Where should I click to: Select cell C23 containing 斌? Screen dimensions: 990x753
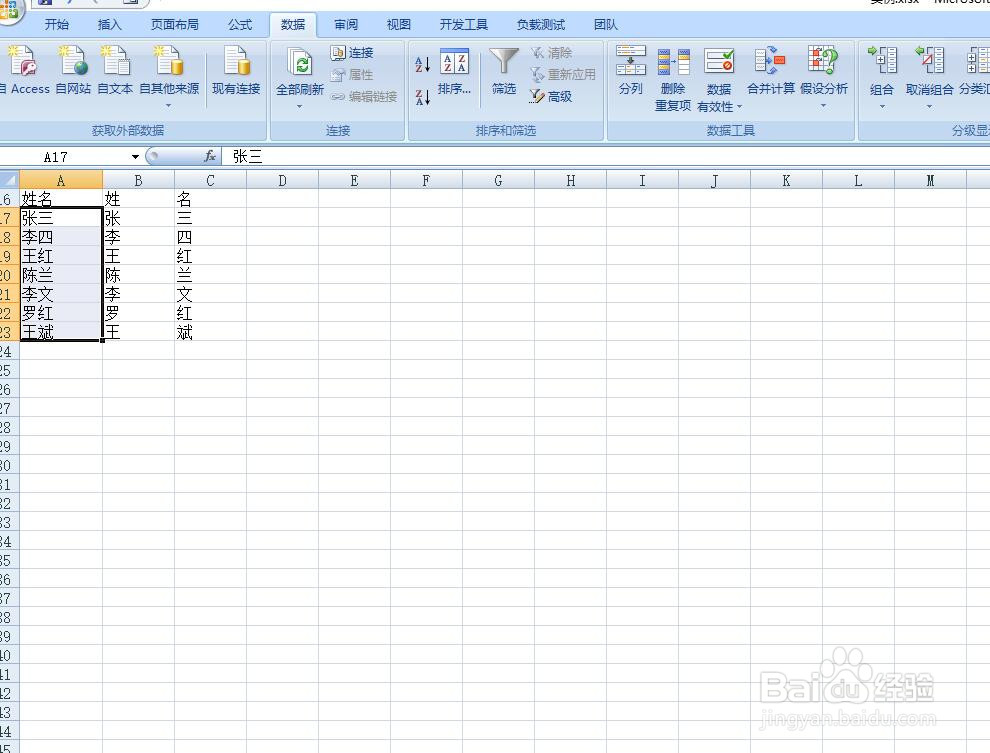click(x=210, y=331)
